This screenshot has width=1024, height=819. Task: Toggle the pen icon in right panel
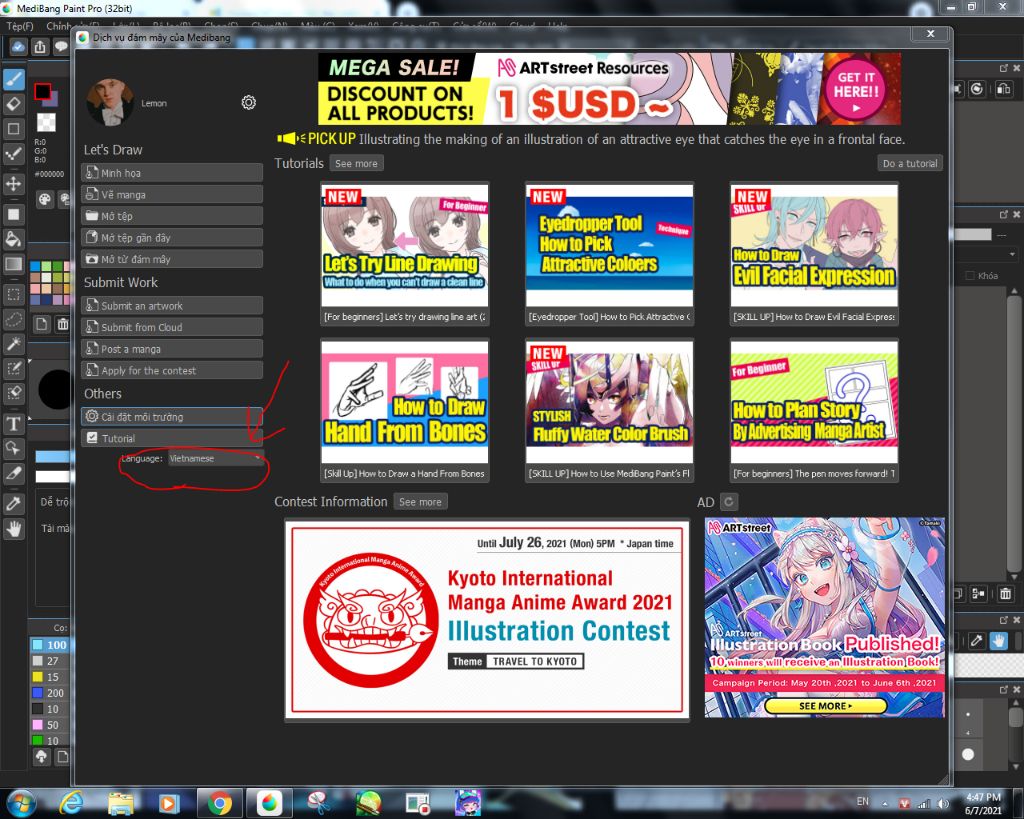pyautogui.click(x=976, y=641)
